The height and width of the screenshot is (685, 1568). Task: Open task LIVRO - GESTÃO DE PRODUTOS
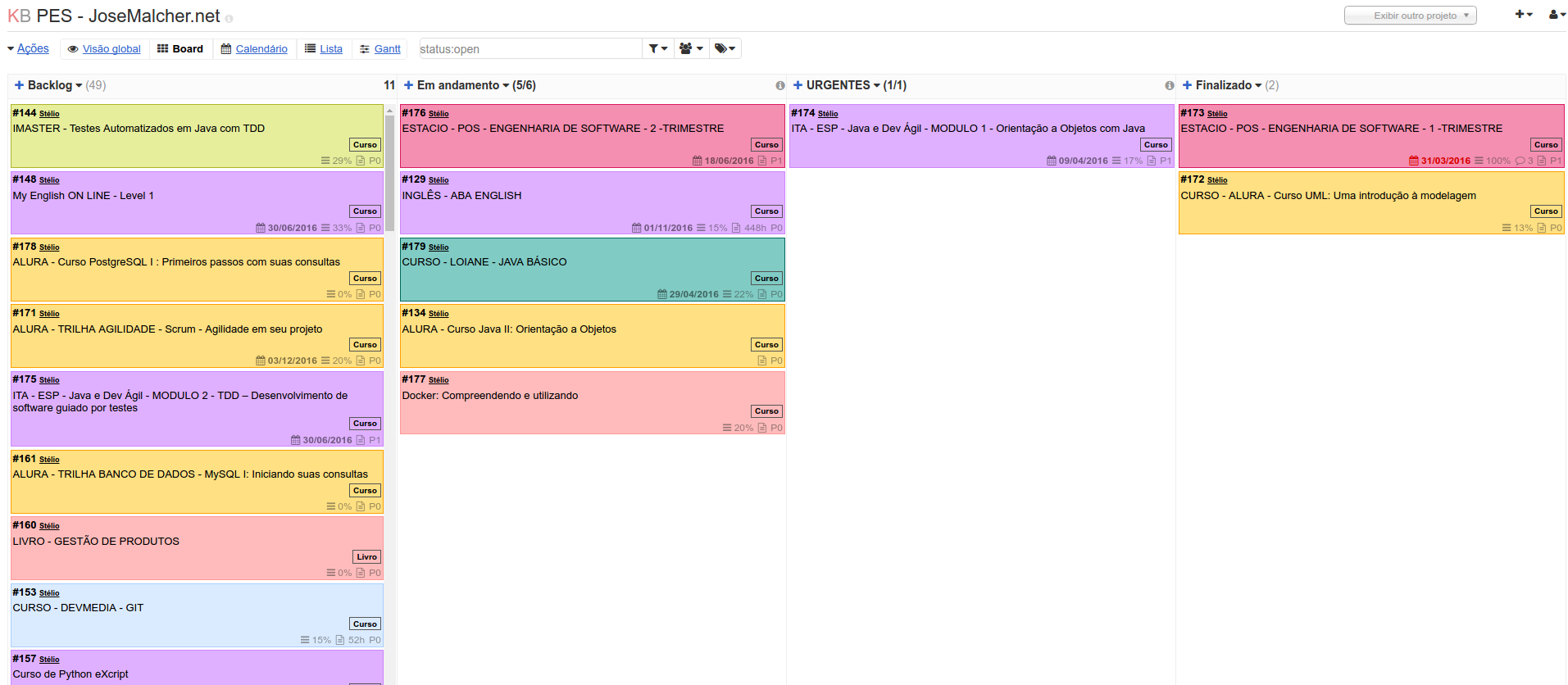pos(96,542)
